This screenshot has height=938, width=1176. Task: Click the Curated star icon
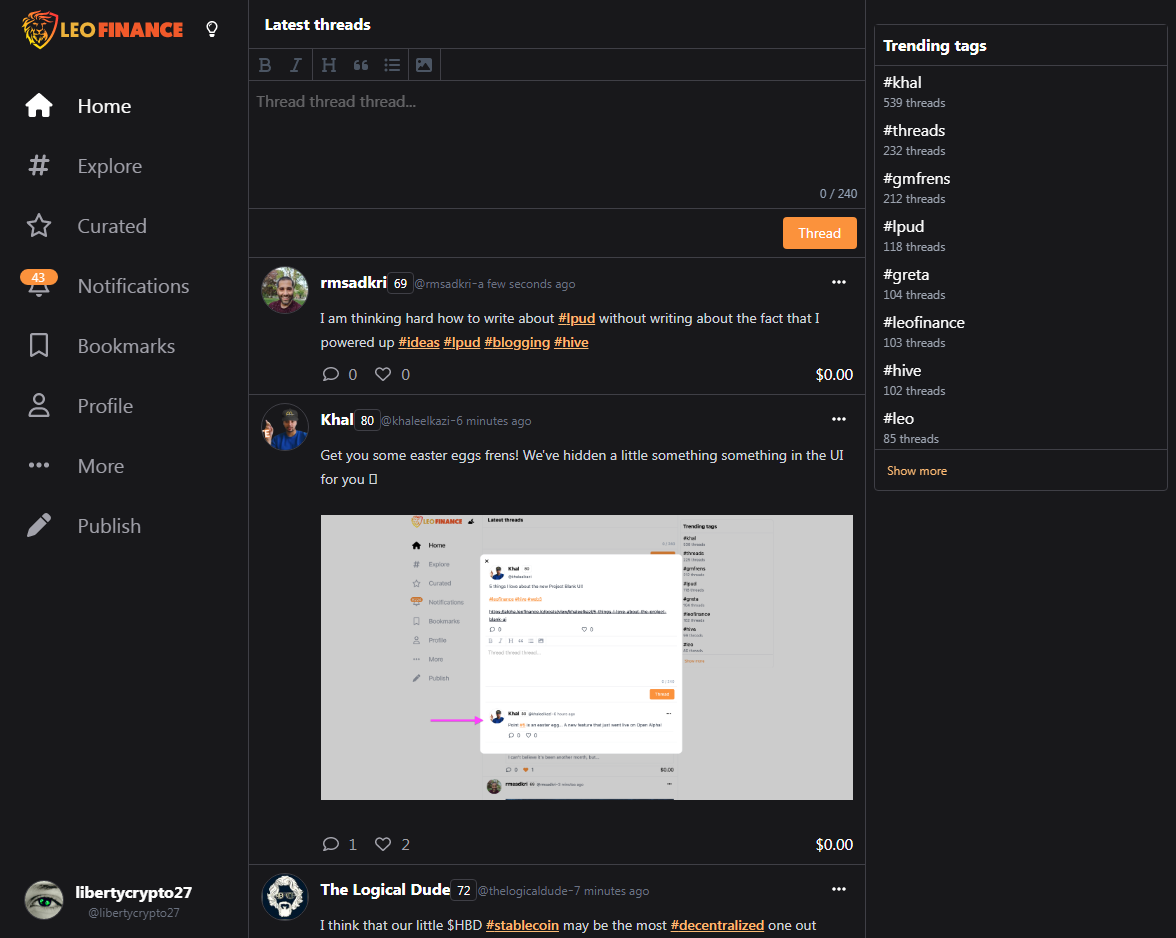coord(39,226)
